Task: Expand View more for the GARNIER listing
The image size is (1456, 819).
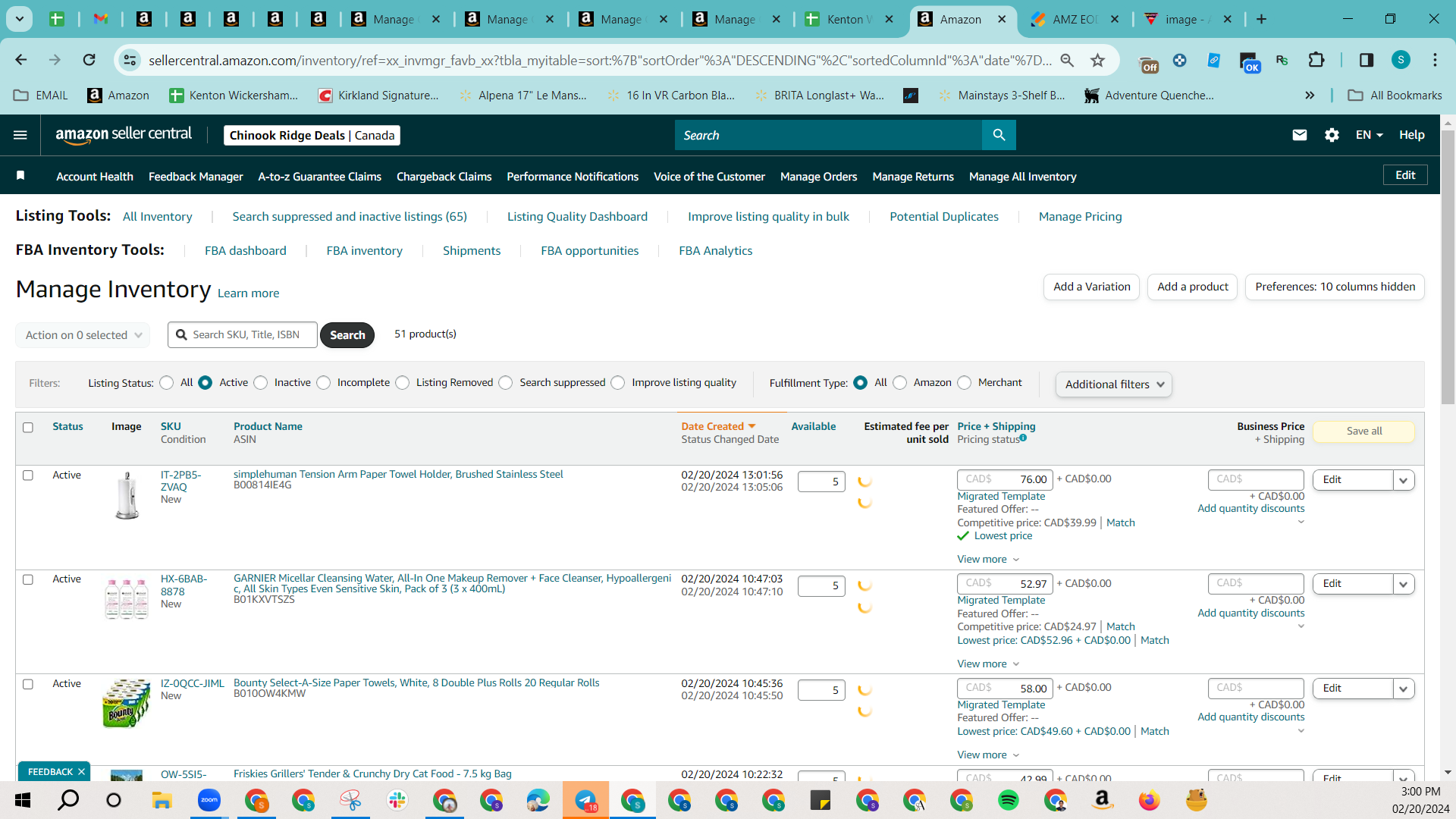Action: [x=988, y=664]
